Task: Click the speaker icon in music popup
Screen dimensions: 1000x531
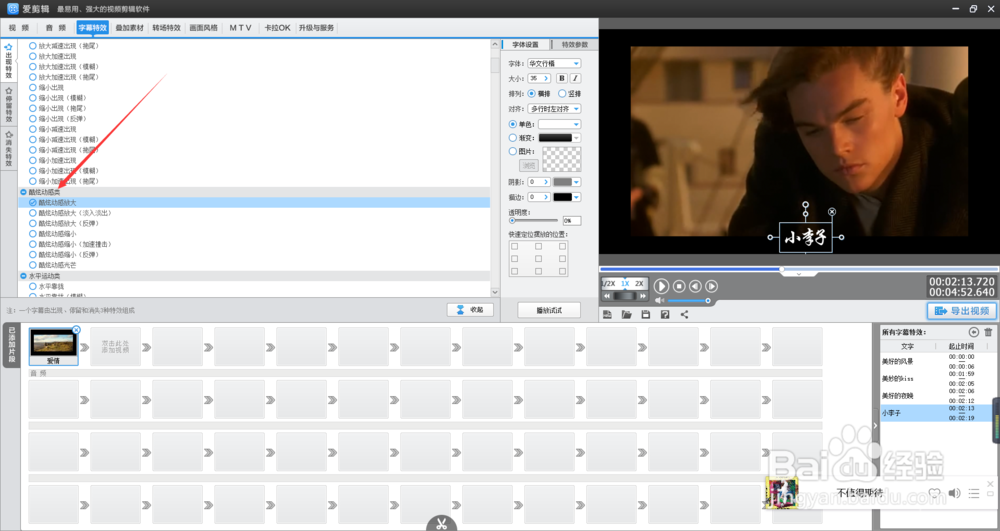Action: coord(954,493)
